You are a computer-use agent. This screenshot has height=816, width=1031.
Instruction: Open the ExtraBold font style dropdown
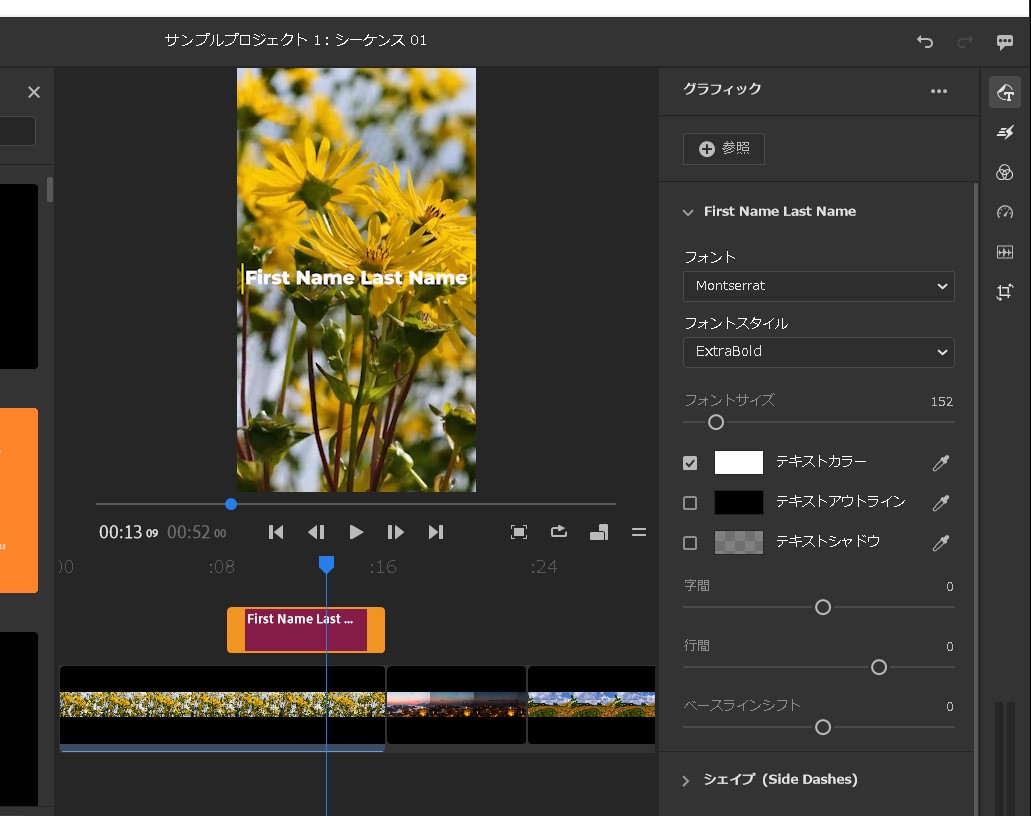(x=818, y=352)
